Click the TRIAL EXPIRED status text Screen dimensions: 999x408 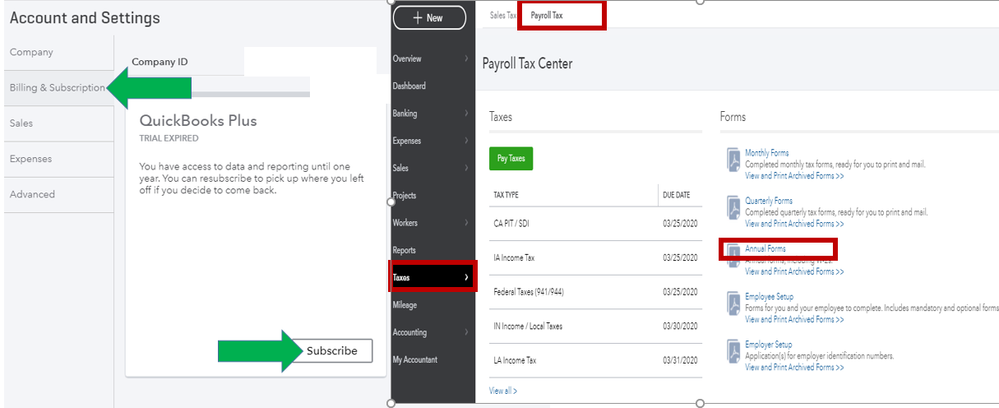[x=168, y=138]
